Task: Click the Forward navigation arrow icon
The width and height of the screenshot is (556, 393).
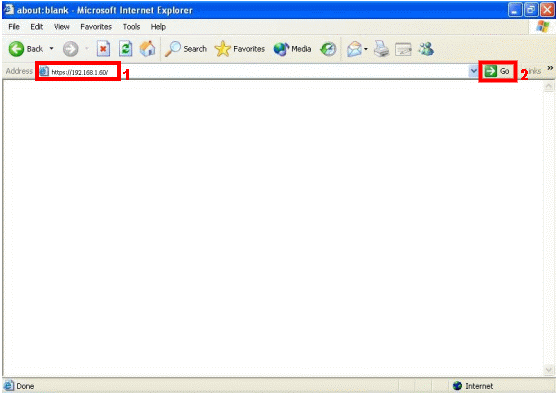Action: [x=71, y=49]
